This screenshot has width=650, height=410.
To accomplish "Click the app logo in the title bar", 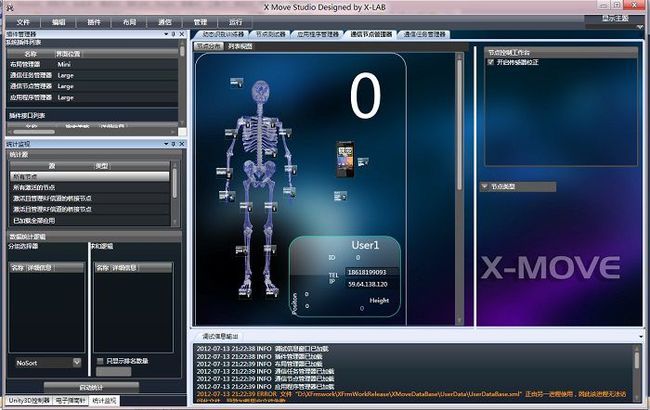I will click(x=9, y=7).
